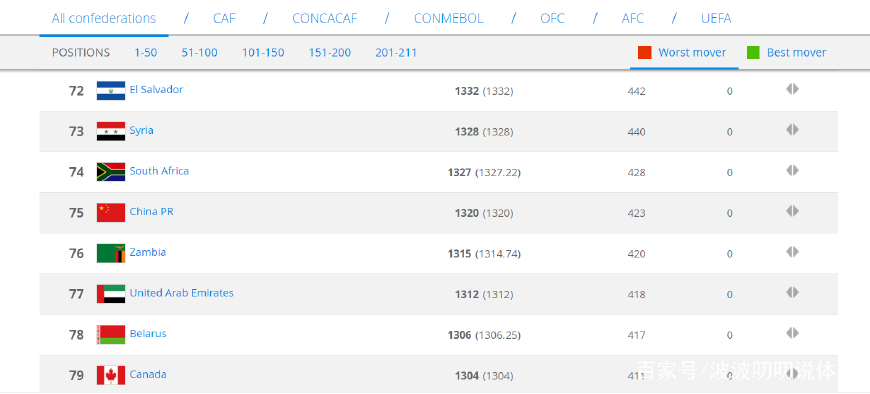The height and width of the screenshot is (394, 870).
Task: Show the AFC confederation rankings
Action: pyautogui.click(x=633, y=18)
